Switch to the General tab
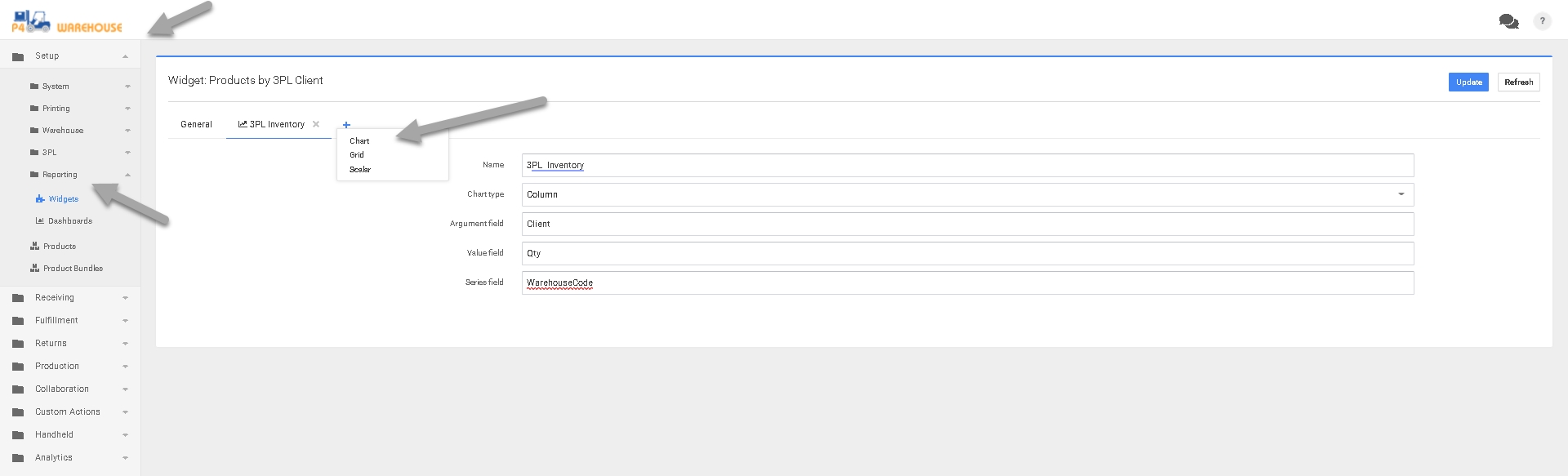1568x476 pixels. tap(196, 125)
